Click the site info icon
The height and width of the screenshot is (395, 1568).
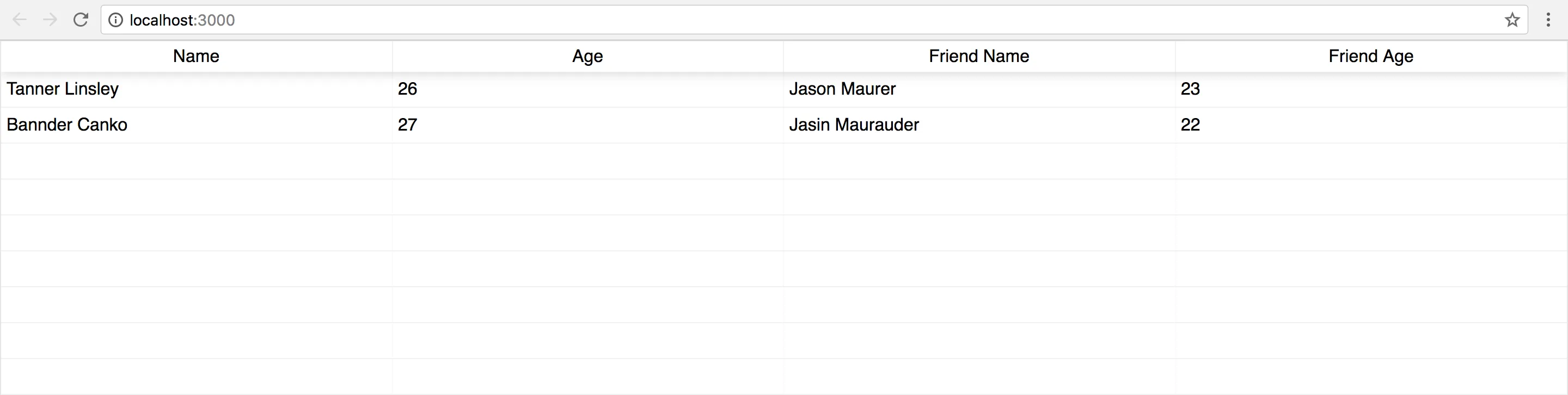click(115, 20)
